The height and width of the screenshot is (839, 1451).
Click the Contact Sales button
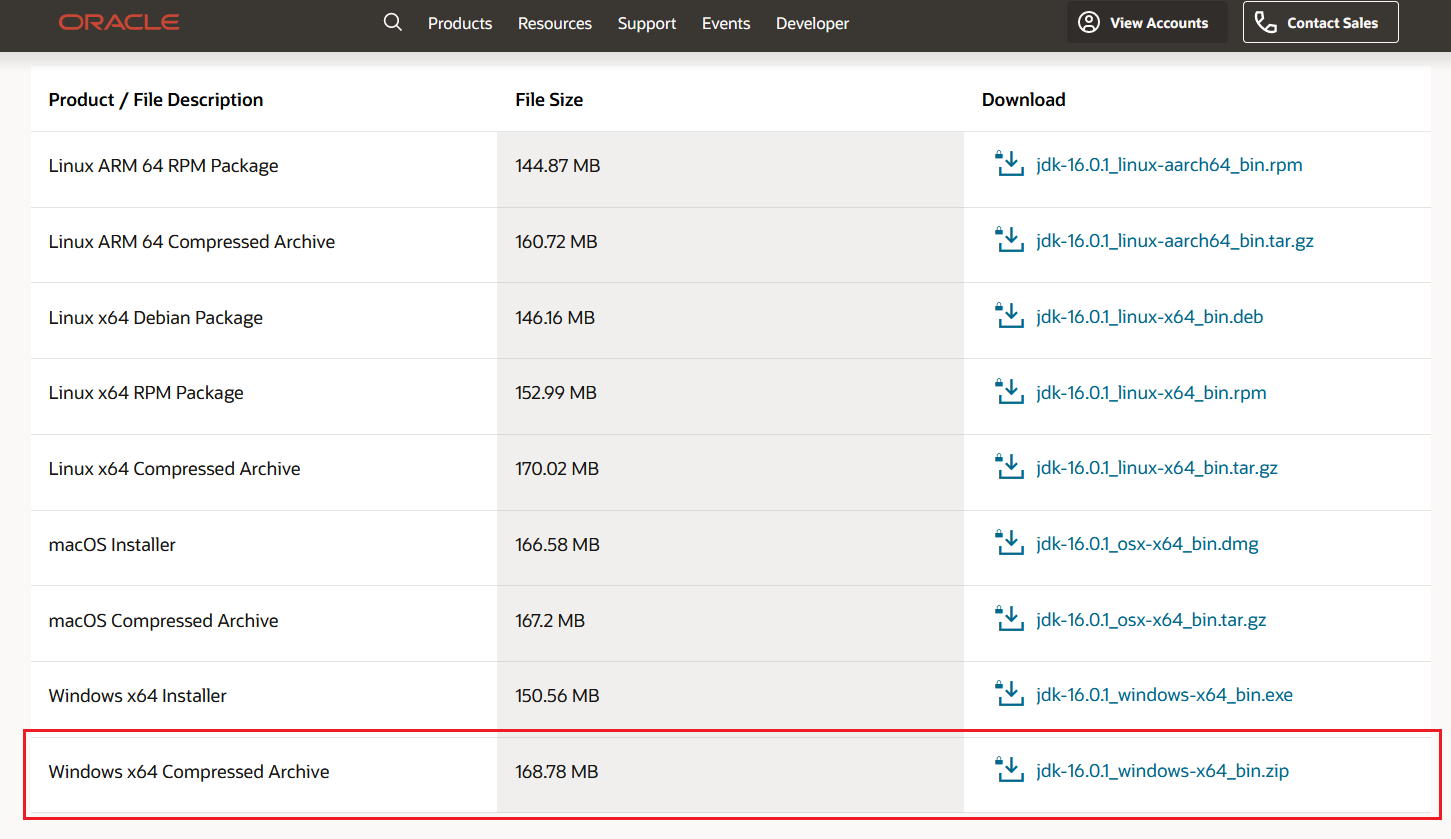pyautogui.click(x=1321, y=22)
